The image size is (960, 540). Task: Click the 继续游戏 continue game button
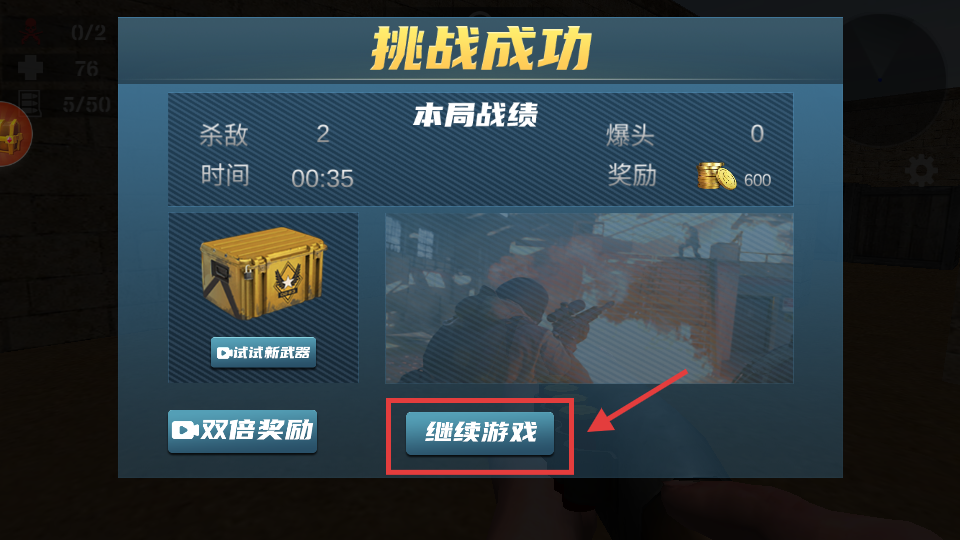[480, 433]
